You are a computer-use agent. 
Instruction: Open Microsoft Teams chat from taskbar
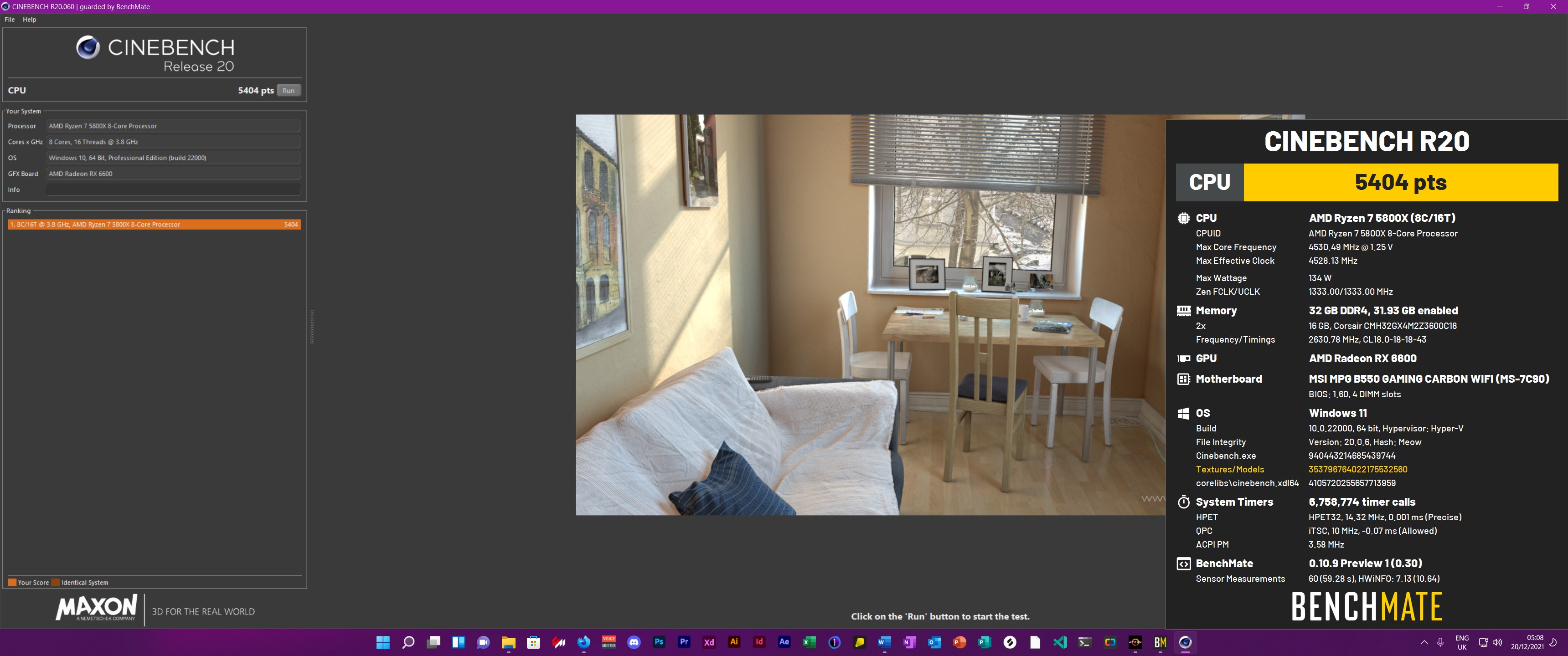pyautogui.click(x=483, y=642)
